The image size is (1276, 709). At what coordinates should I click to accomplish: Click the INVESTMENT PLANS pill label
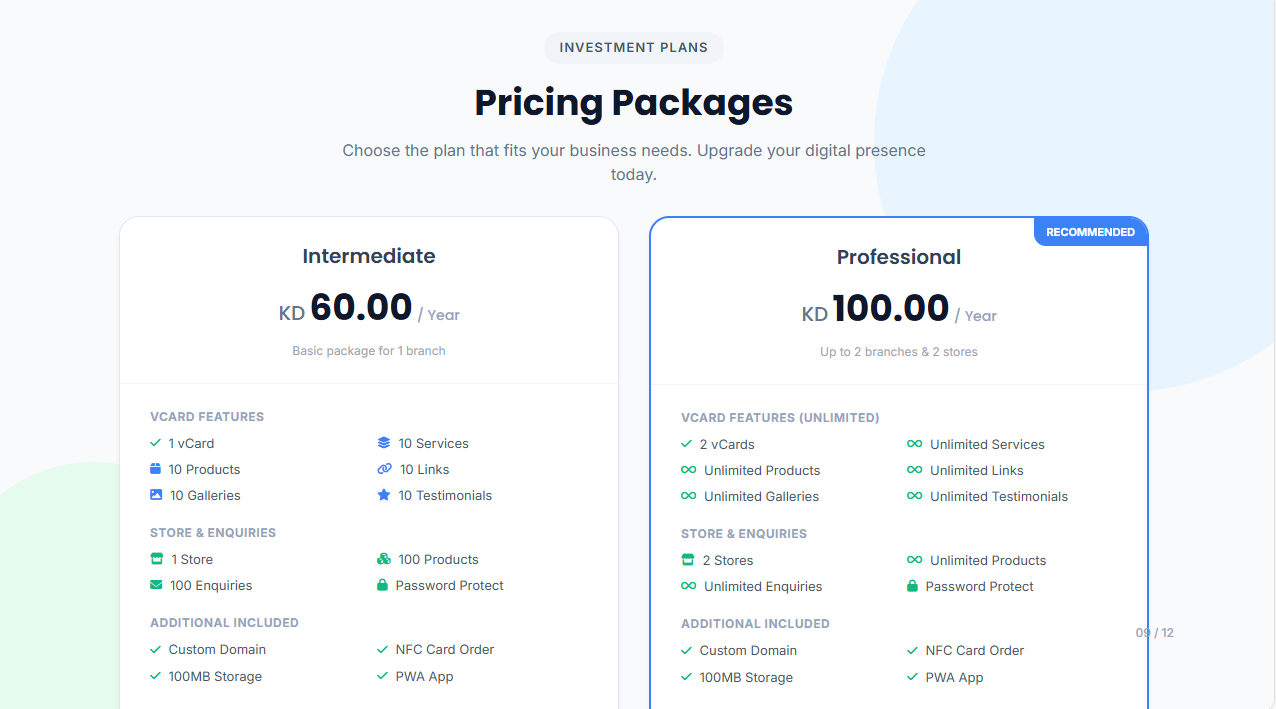coord(634,48)
